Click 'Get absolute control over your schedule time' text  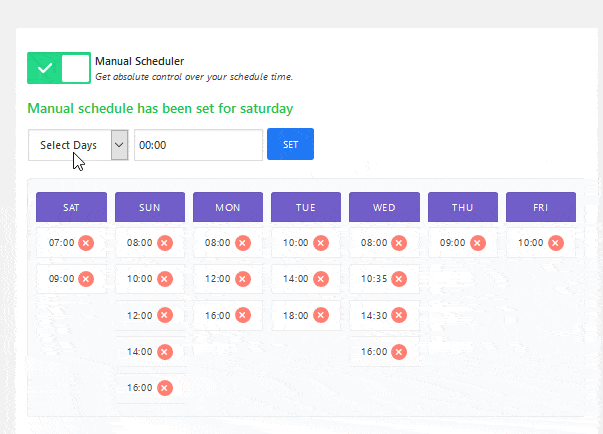pos(194,77)
